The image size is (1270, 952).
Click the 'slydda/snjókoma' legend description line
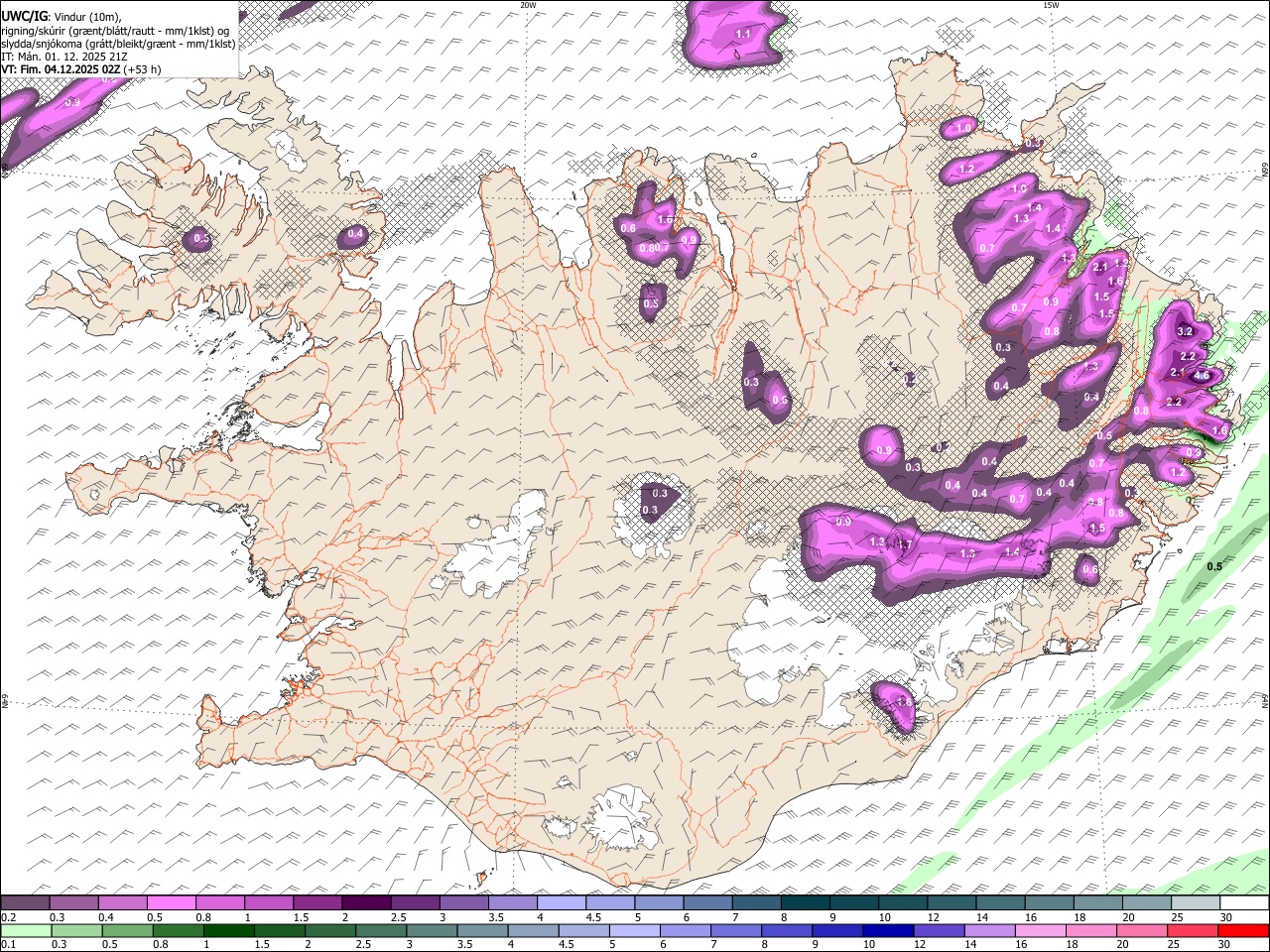[119, 44]
